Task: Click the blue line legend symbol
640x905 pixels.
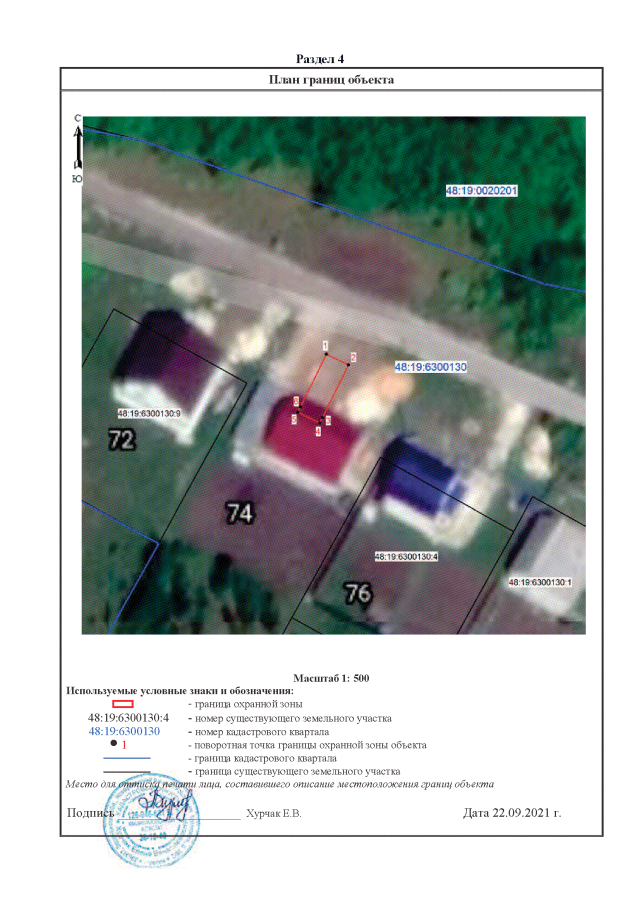Action: 125,758
